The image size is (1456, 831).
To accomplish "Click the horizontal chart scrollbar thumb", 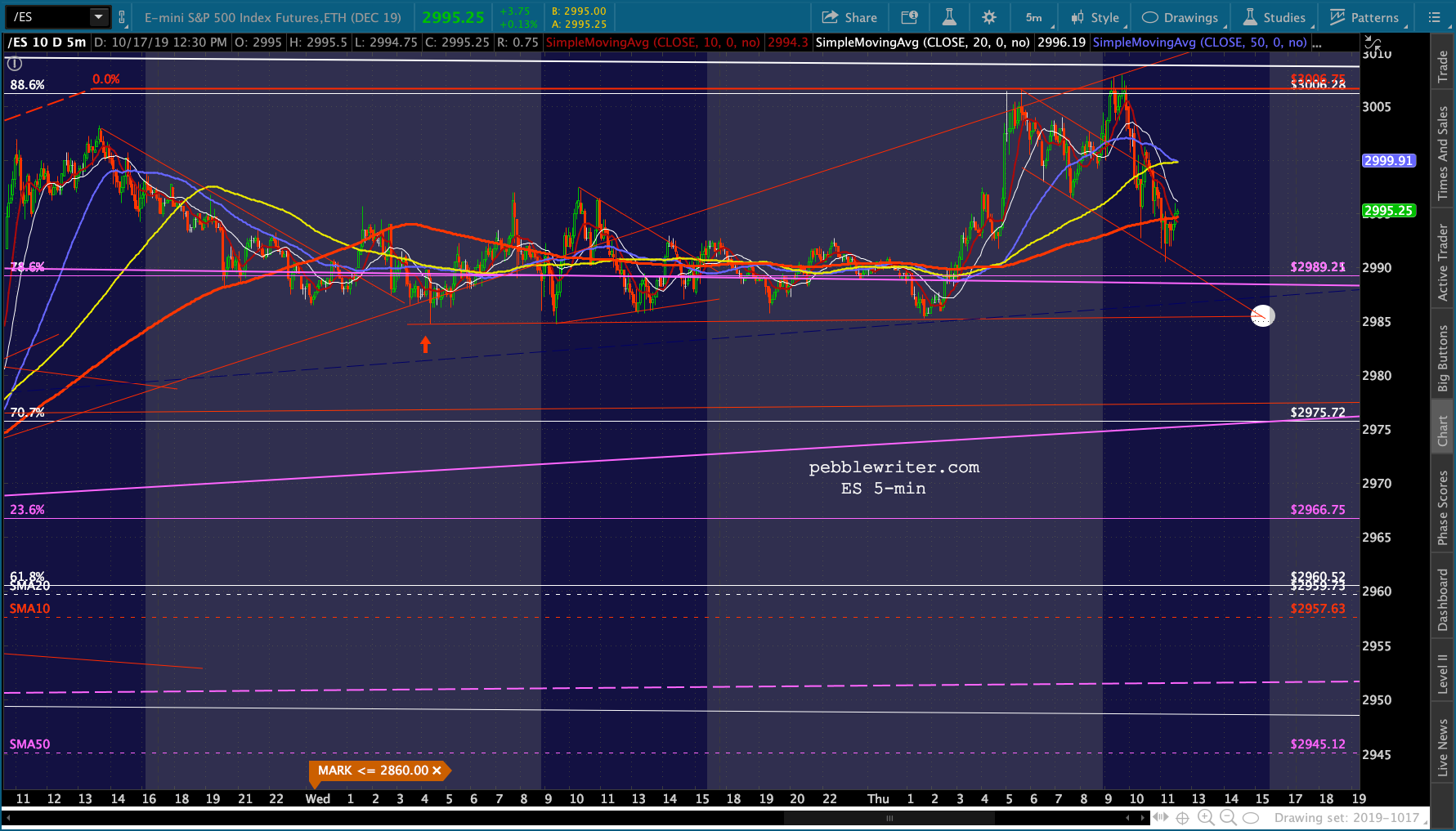I will tap(889, 817).
